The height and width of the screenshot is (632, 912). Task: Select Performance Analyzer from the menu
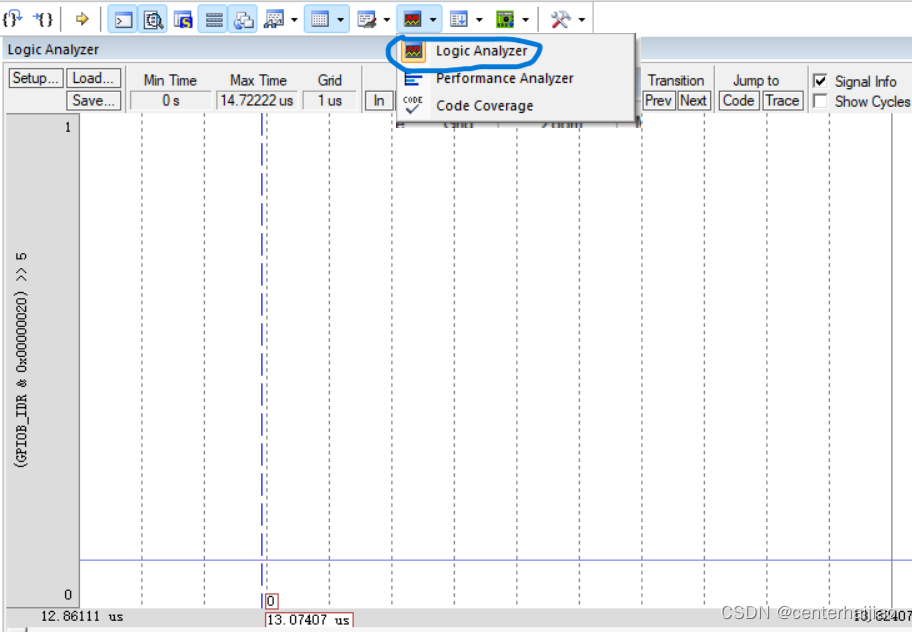coord(504,78)
